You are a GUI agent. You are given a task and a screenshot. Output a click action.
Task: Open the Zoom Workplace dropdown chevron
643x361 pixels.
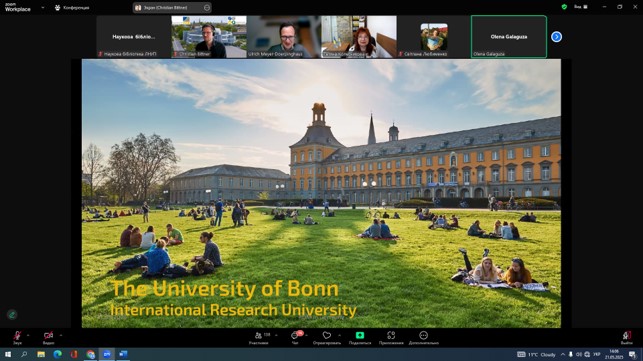tap(43, 7)
